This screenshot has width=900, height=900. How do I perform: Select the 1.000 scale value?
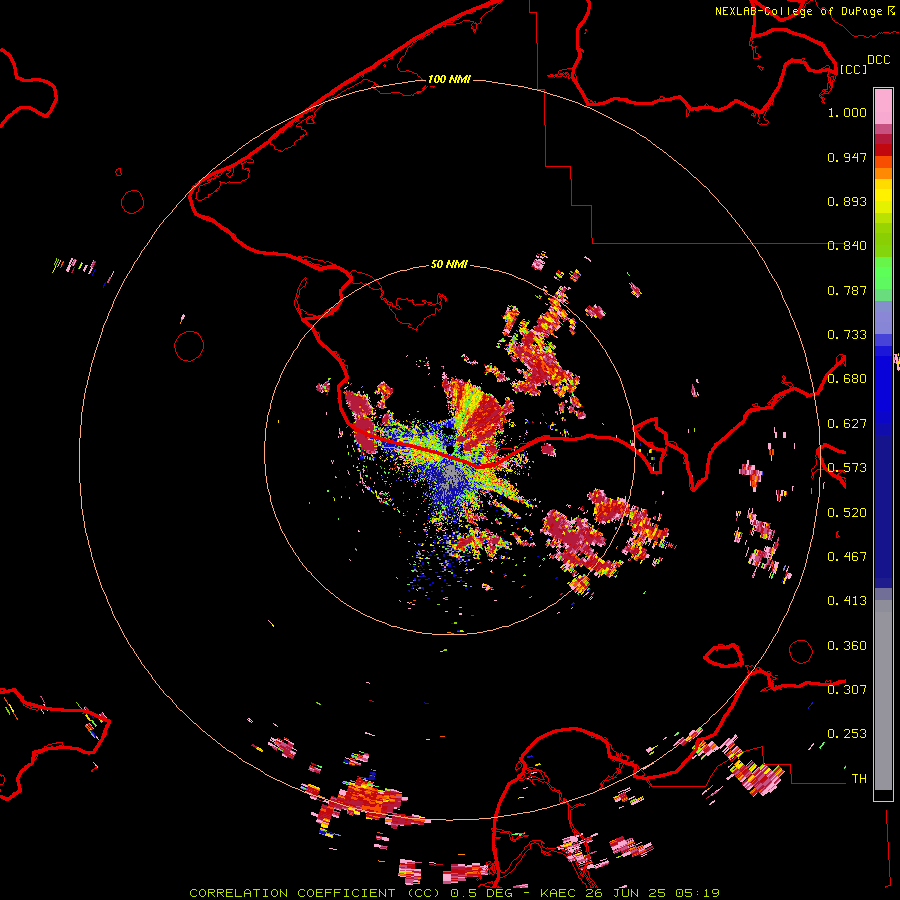[x=847, y=112]
